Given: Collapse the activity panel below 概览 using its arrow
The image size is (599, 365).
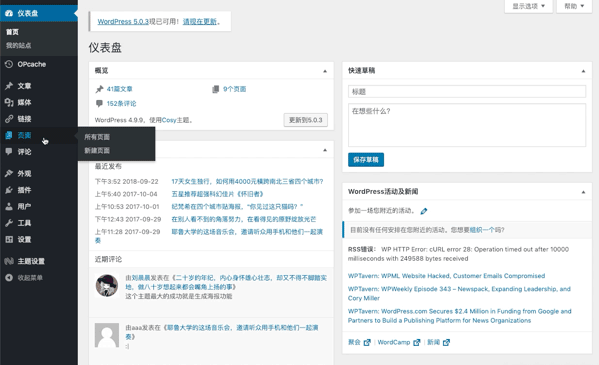Looking at the screenshot, I should click(325, 150).
